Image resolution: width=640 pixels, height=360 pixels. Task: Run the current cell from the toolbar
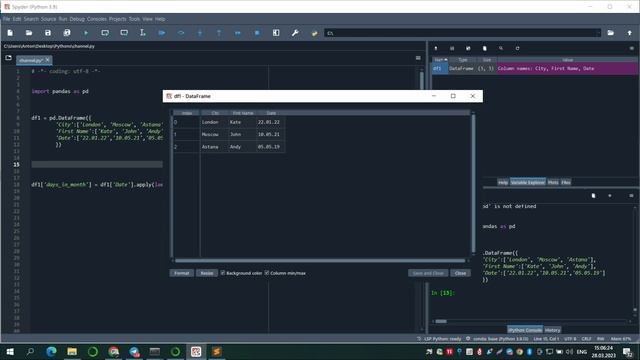[x=105, y=33]
